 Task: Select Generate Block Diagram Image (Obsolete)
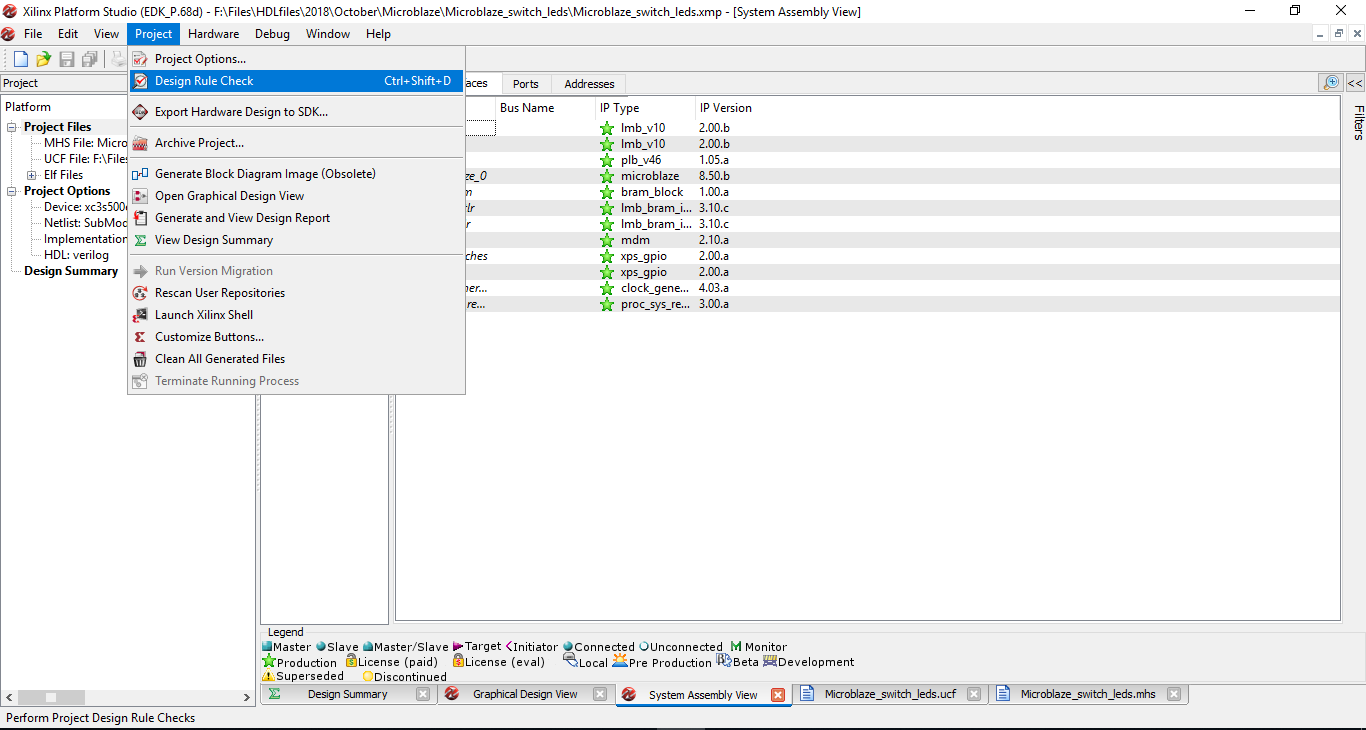click(x=296, y=174)
